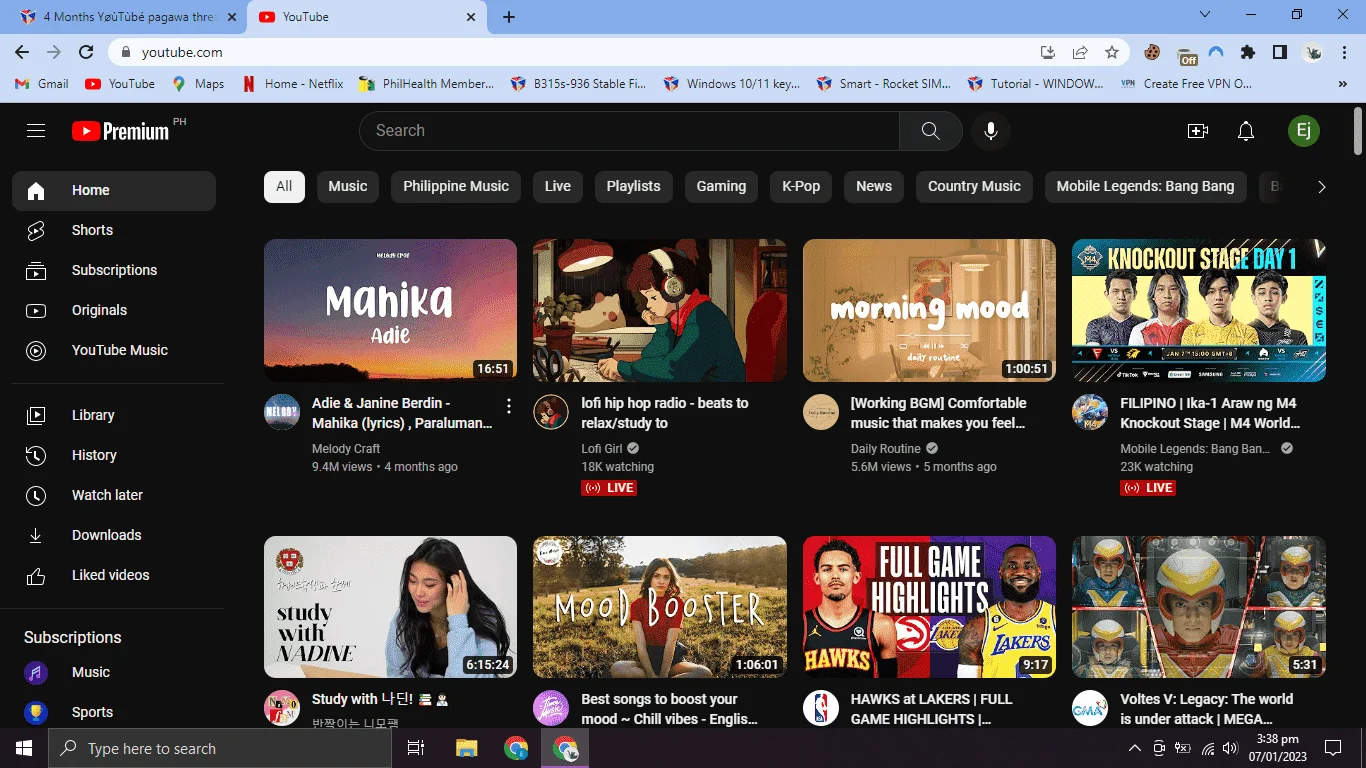Image resolution: width=1366 pixels, height=768 pixels.
Task: Bookmark this page with star icon
Action: (x=1111, y=52)
